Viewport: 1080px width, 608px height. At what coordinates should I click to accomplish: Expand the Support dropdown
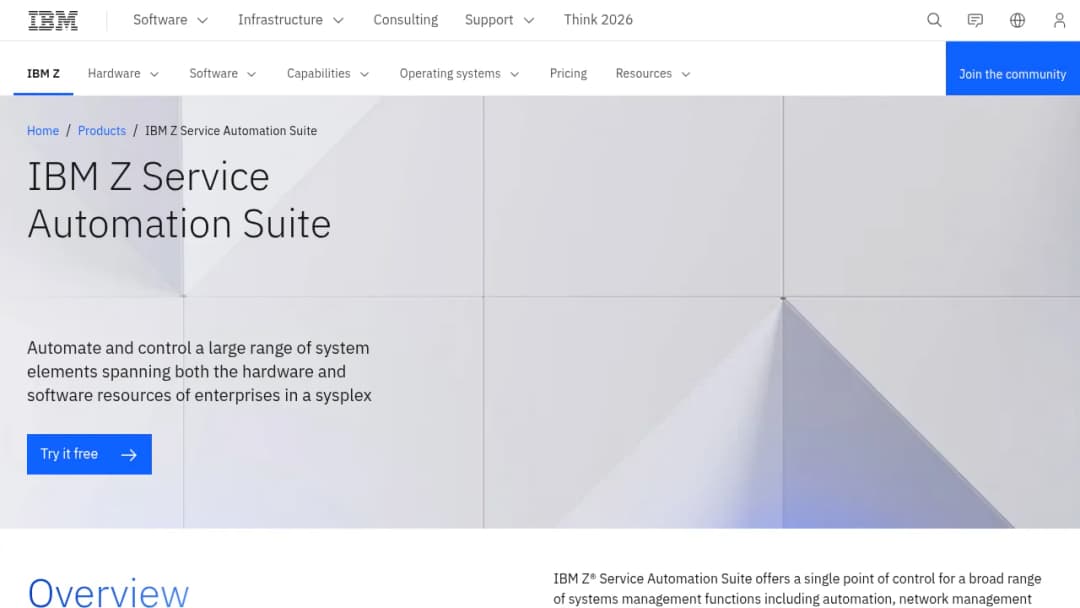pos(499,20)
